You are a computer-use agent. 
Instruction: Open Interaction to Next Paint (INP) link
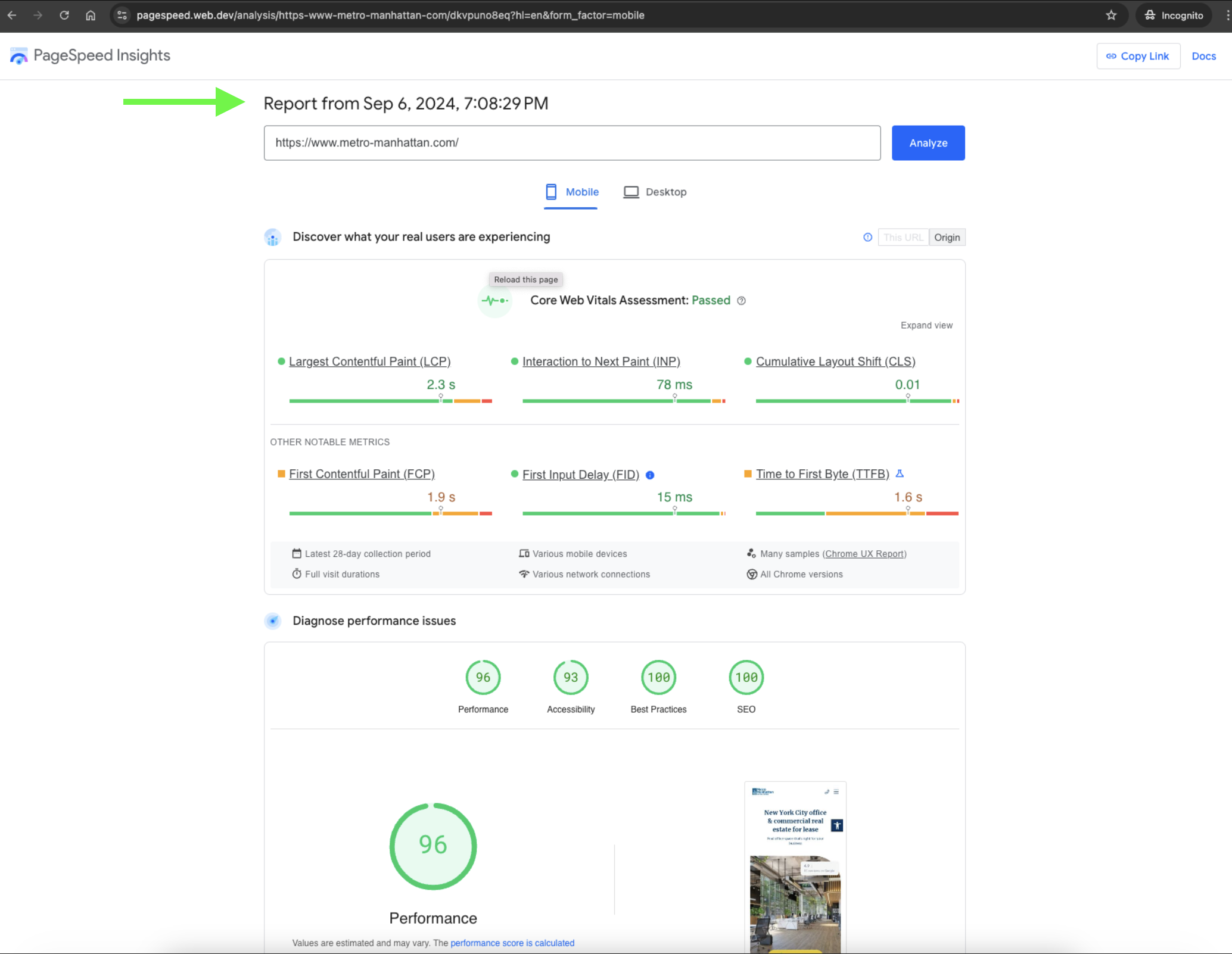pos(601,361)
